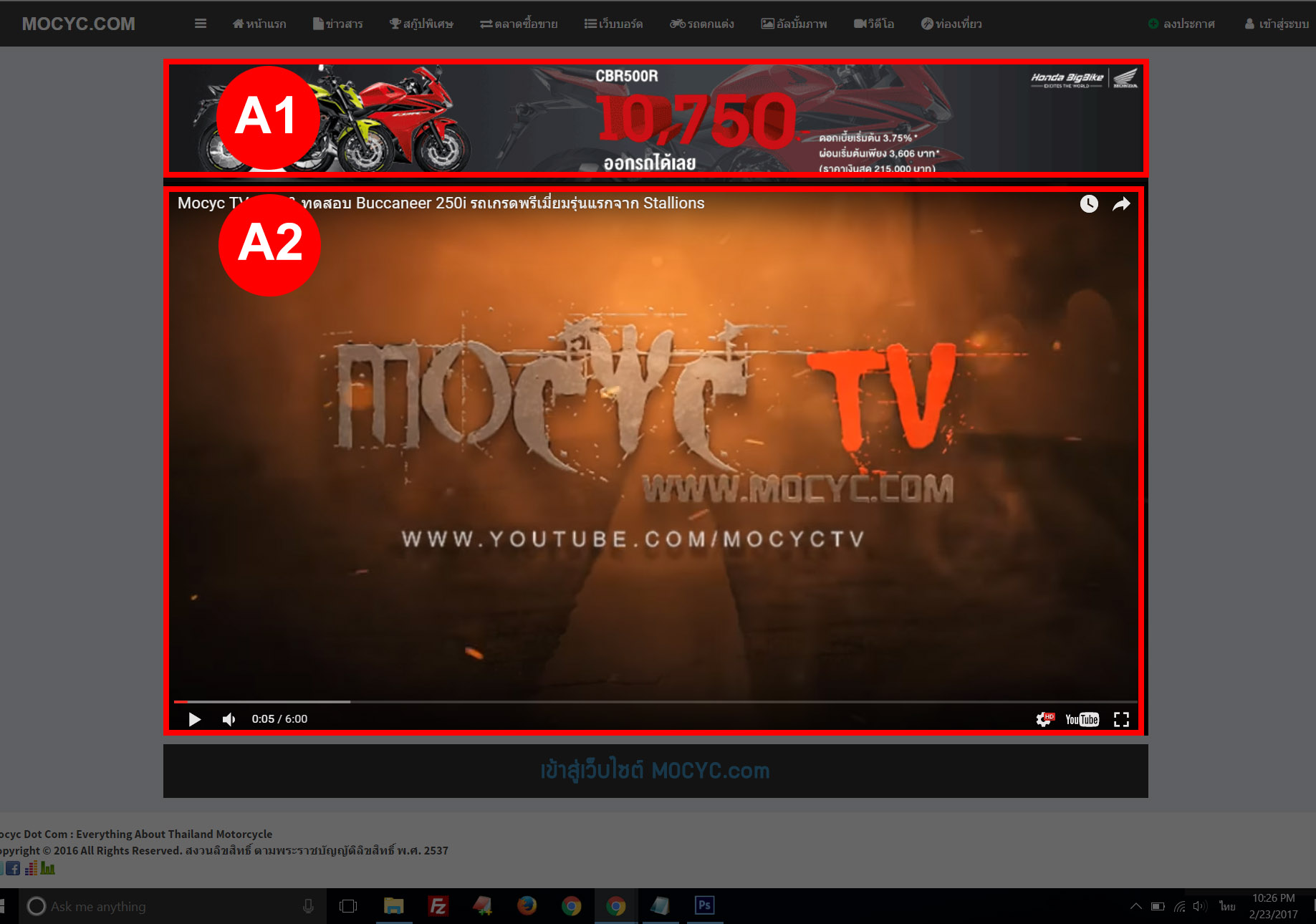1316x924 pixels.
Task: Open the สกู๊ปพิเศษ special scoop menu
Action: (x=421, y=24)
